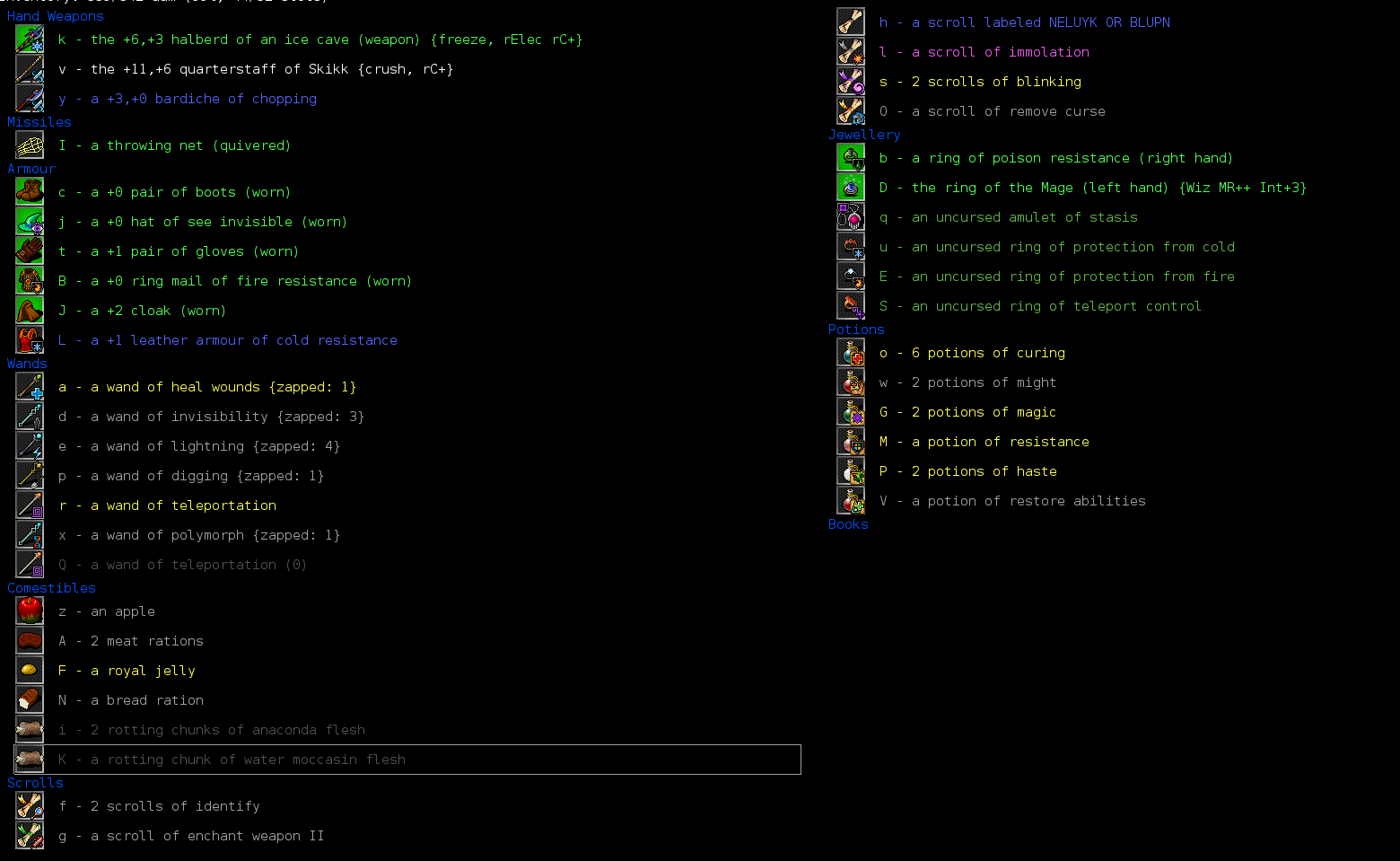The width and height of the screenshot is (1400, 861).
Task: Select the apple icon
Action: pyautogui.click(x=30, y=611)
